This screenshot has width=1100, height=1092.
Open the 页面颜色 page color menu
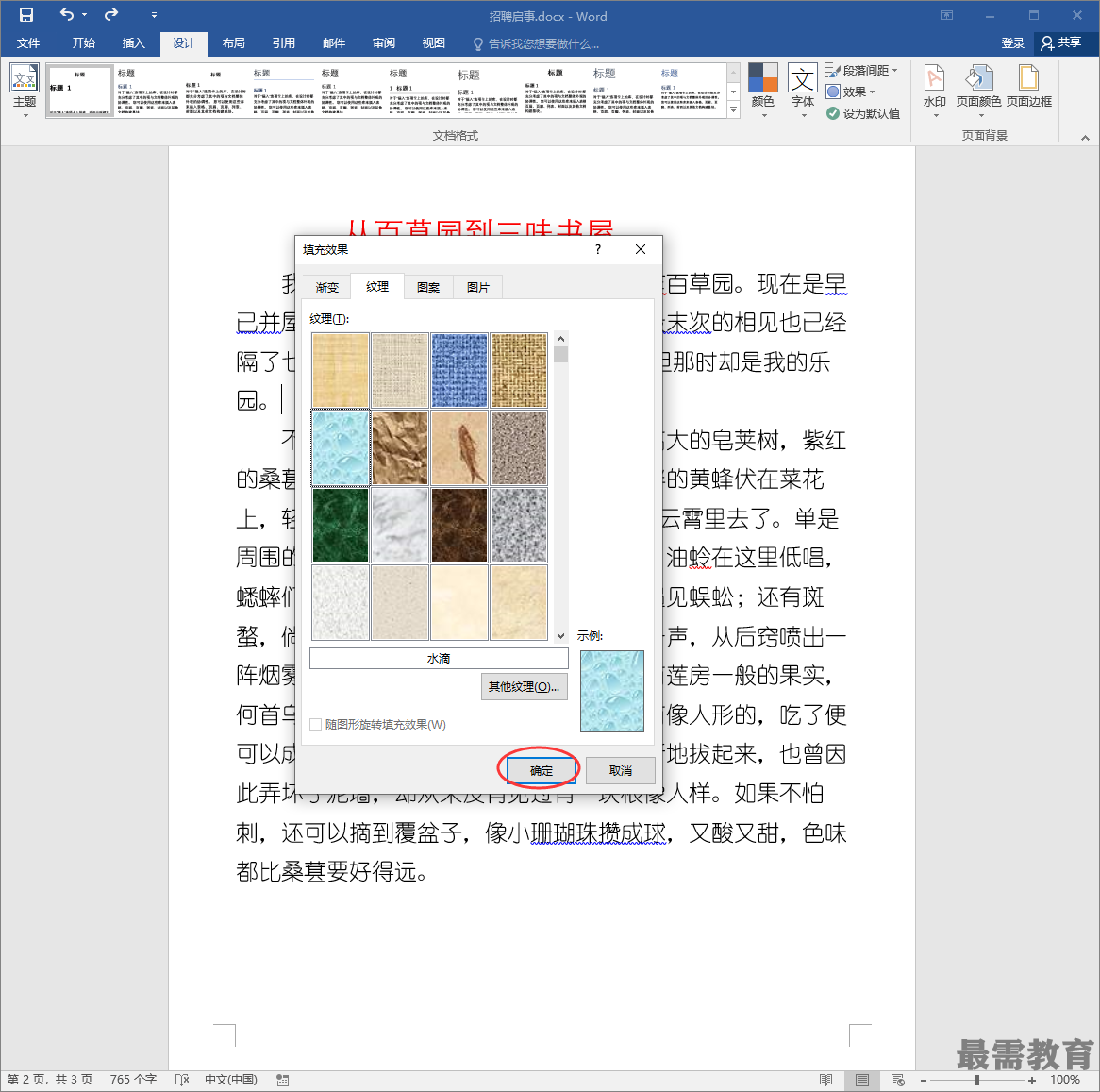978,91
